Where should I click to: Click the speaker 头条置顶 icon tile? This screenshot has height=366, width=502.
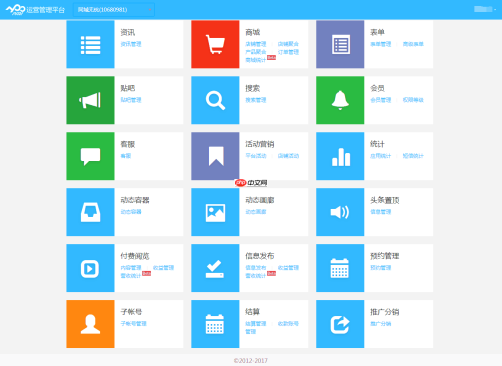pyautogui.click(x=340, y=212)
